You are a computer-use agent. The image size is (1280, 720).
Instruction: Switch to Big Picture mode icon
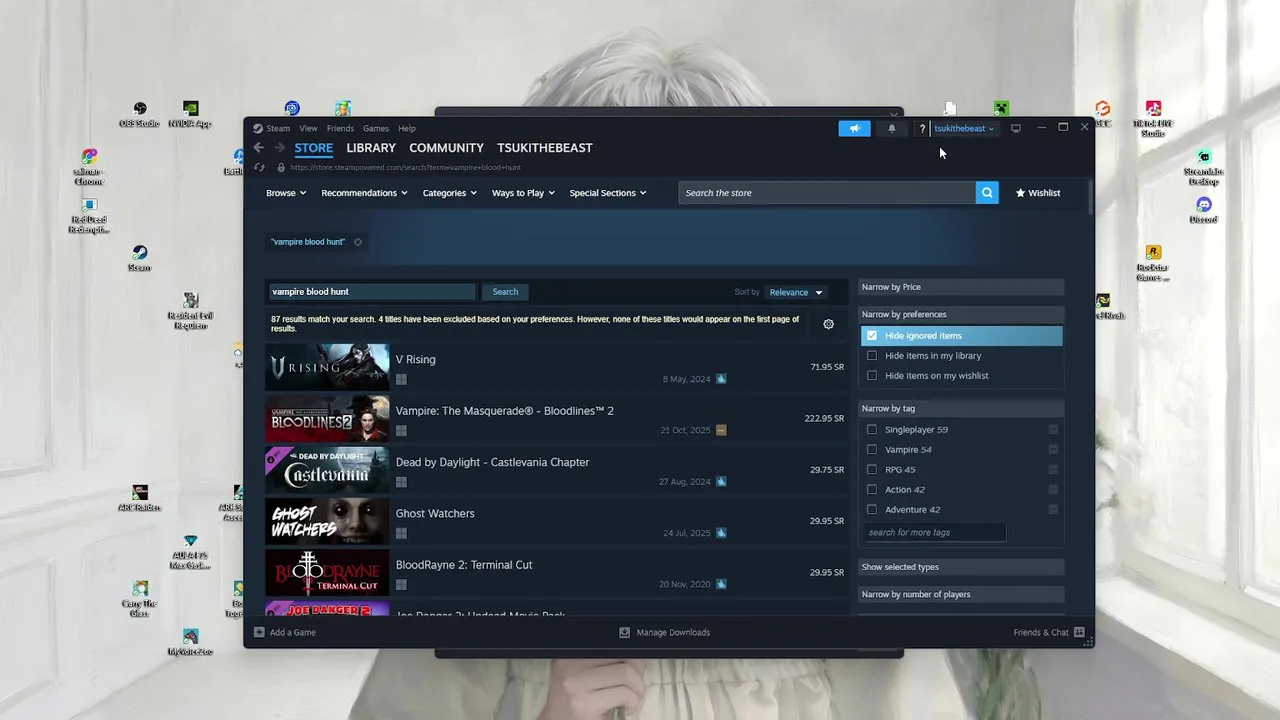1015,128
